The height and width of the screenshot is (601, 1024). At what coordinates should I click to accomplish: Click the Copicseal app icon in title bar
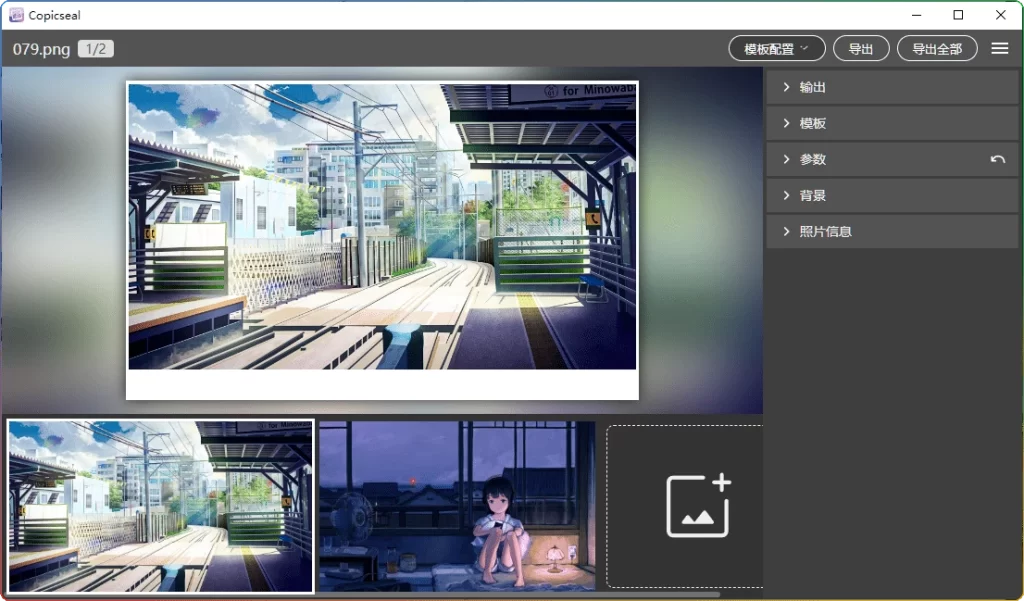[x=16, y=15]
